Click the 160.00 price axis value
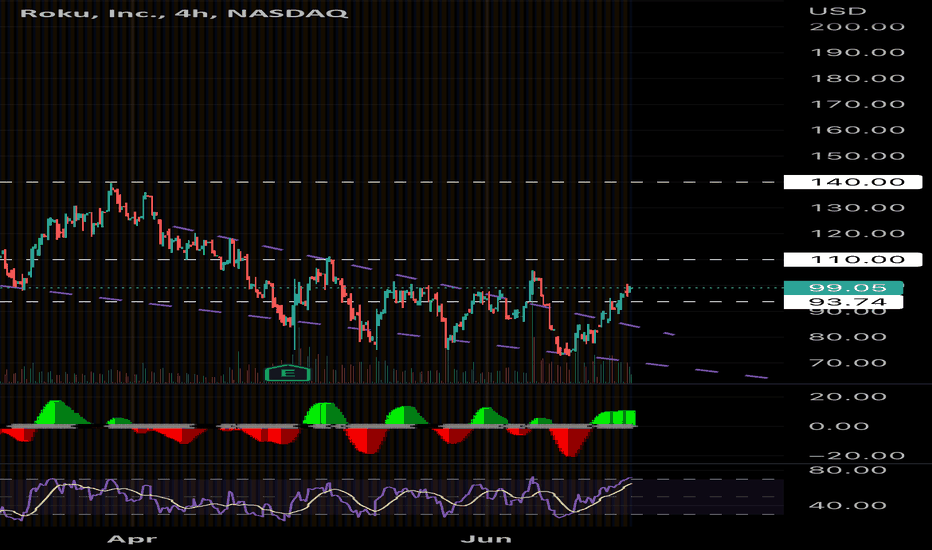The width and height of the screenshot is (932, 550). [x=857, y=130]
